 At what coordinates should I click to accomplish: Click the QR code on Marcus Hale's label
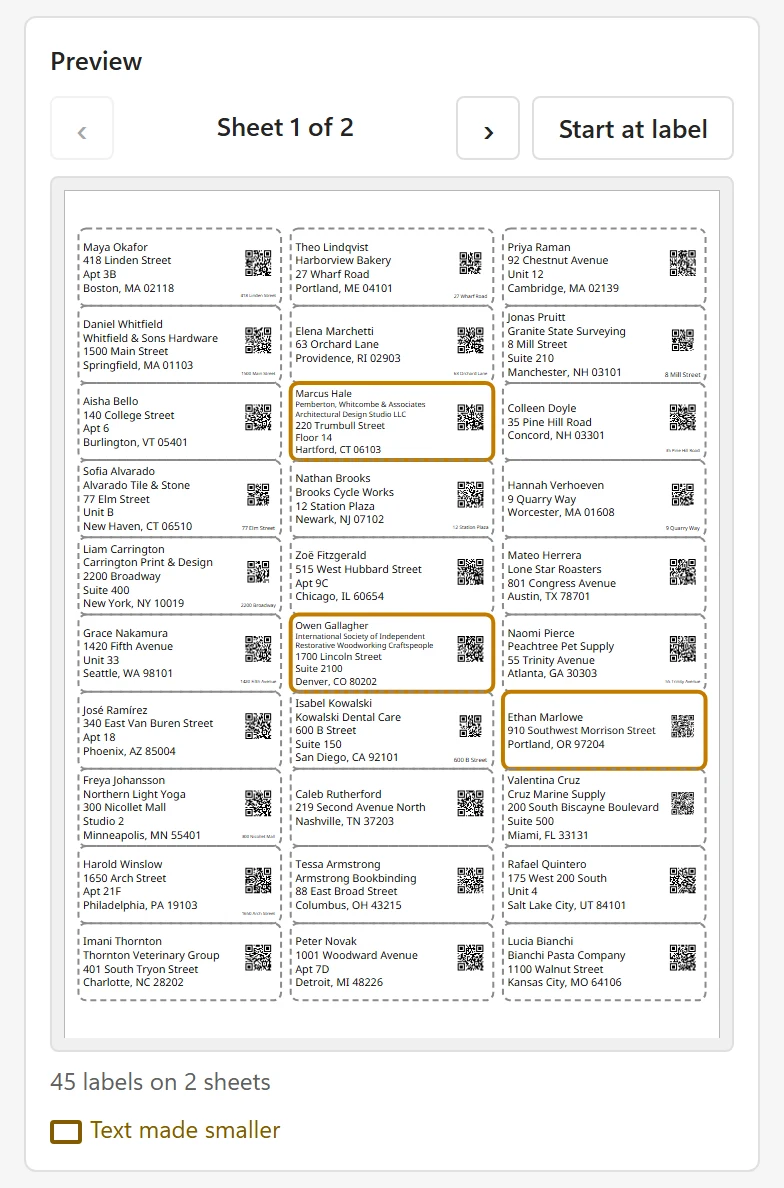(x=470, y=417)
